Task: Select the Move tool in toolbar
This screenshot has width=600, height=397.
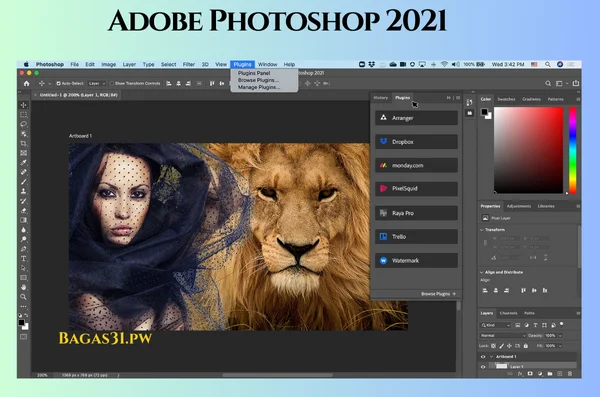Action: pos(24,105)
